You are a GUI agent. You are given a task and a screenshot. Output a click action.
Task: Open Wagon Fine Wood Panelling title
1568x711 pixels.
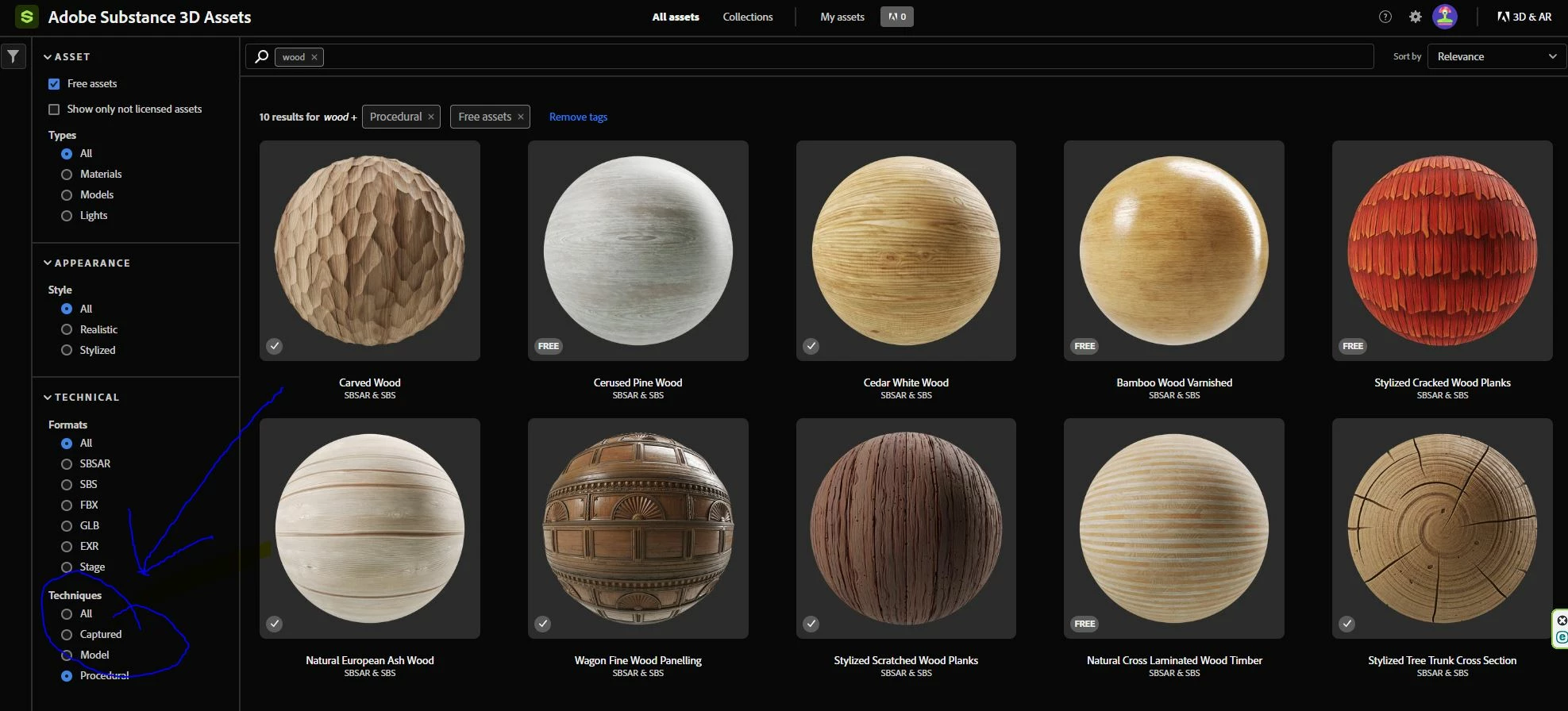coord(638,660)
